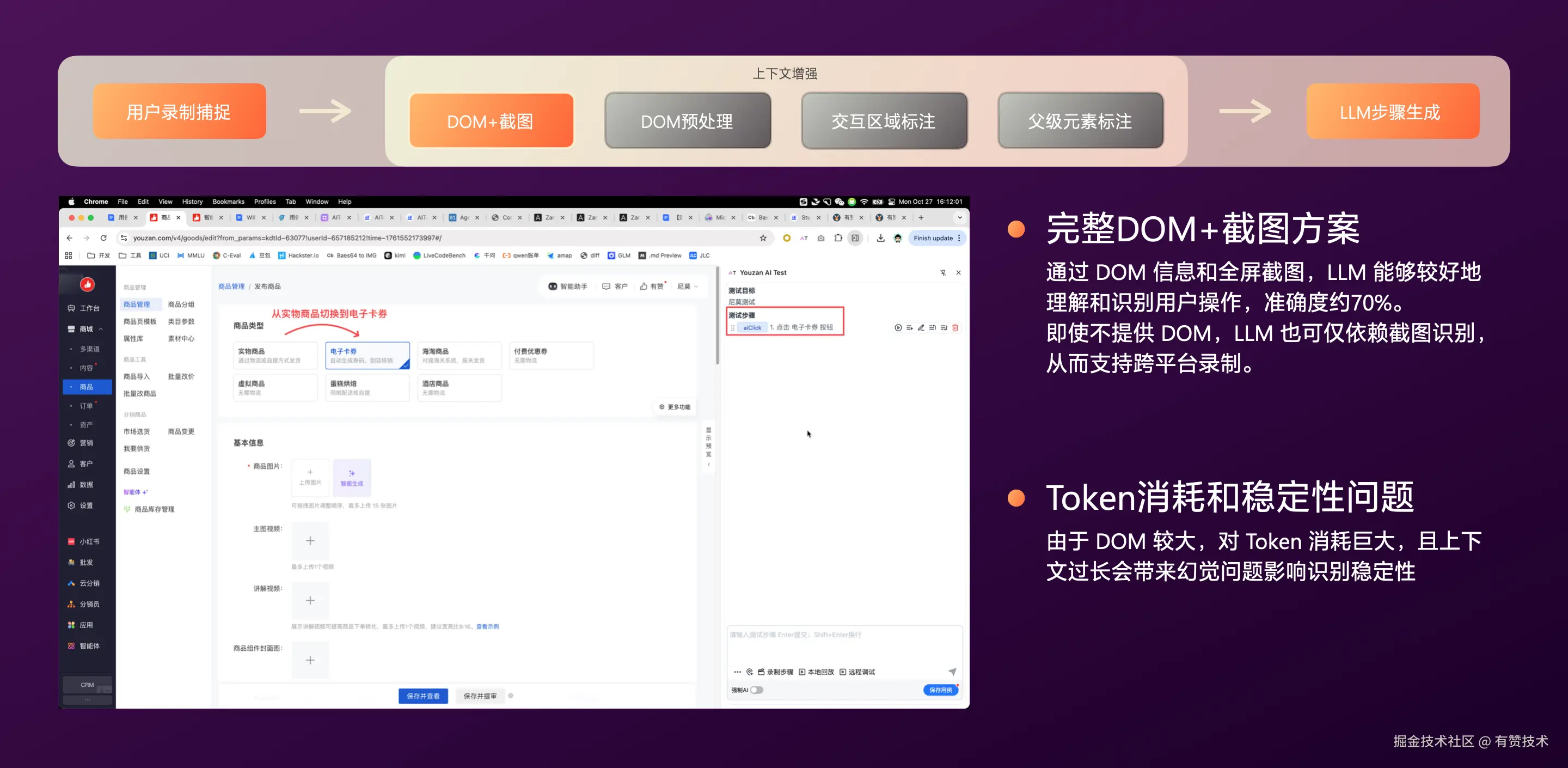Bookmark the page with the star icon
This screenshot has height=768, width=1568.
coord(763,238)
